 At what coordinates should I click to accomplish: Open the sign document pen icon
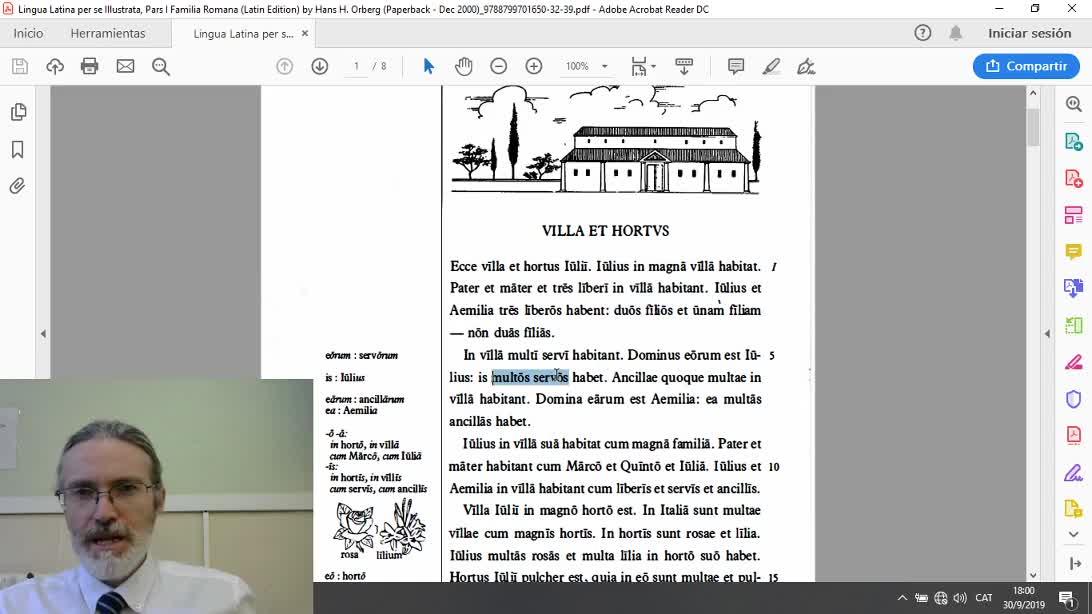pyautogui.click(x=806, y=66)
